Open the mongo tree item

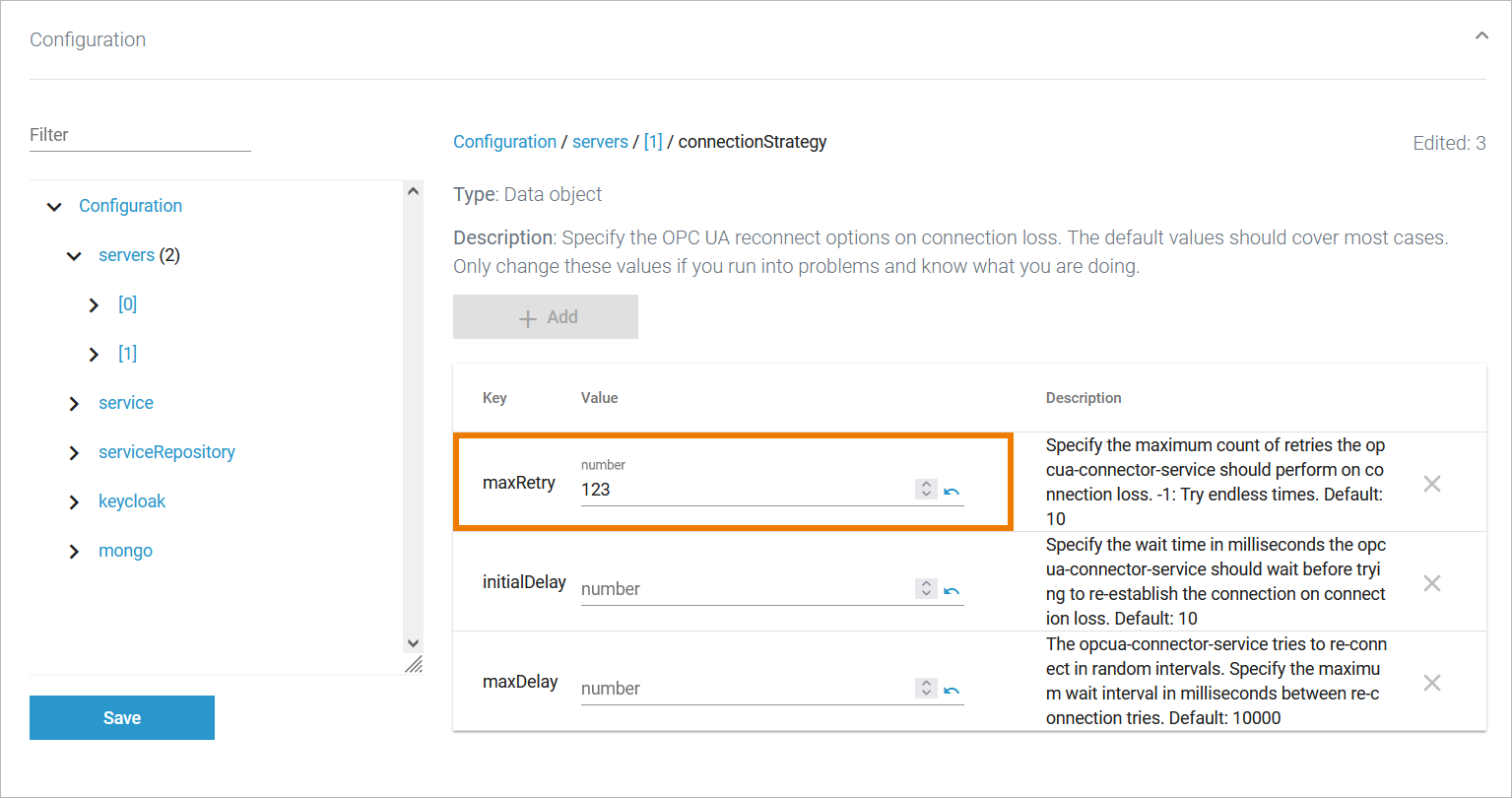[125, 551]
